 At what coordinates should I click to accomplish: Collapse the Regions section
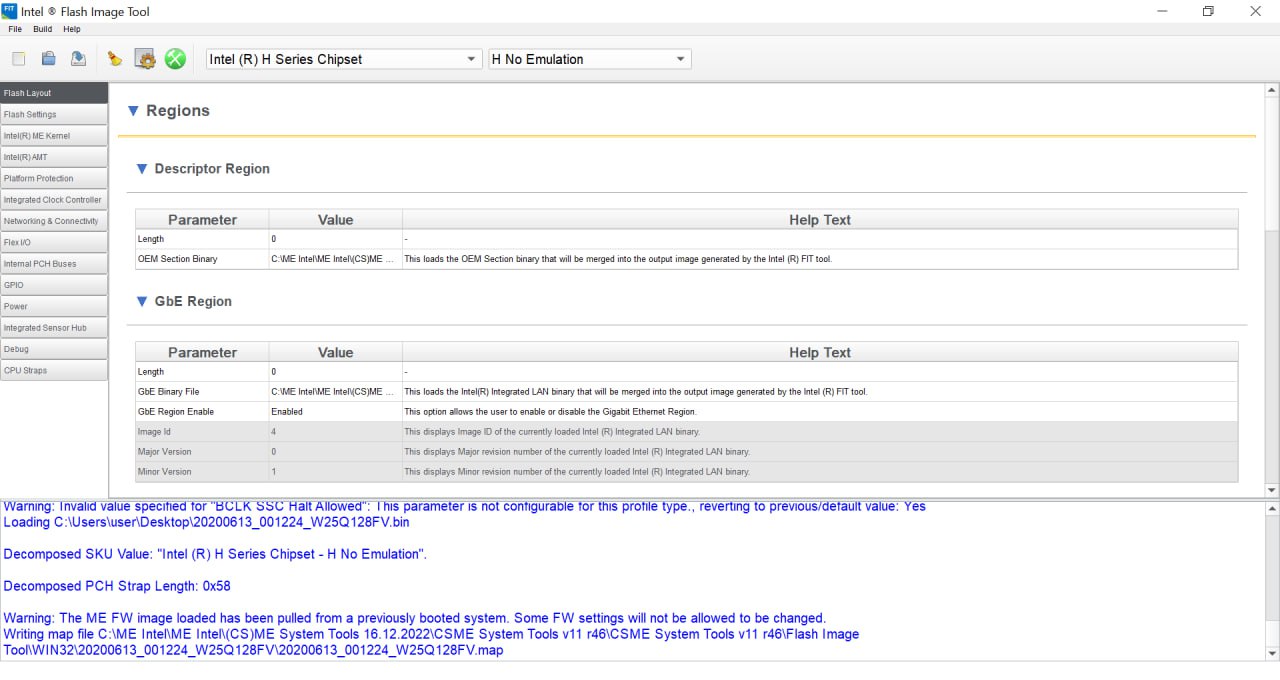(133, 111)
